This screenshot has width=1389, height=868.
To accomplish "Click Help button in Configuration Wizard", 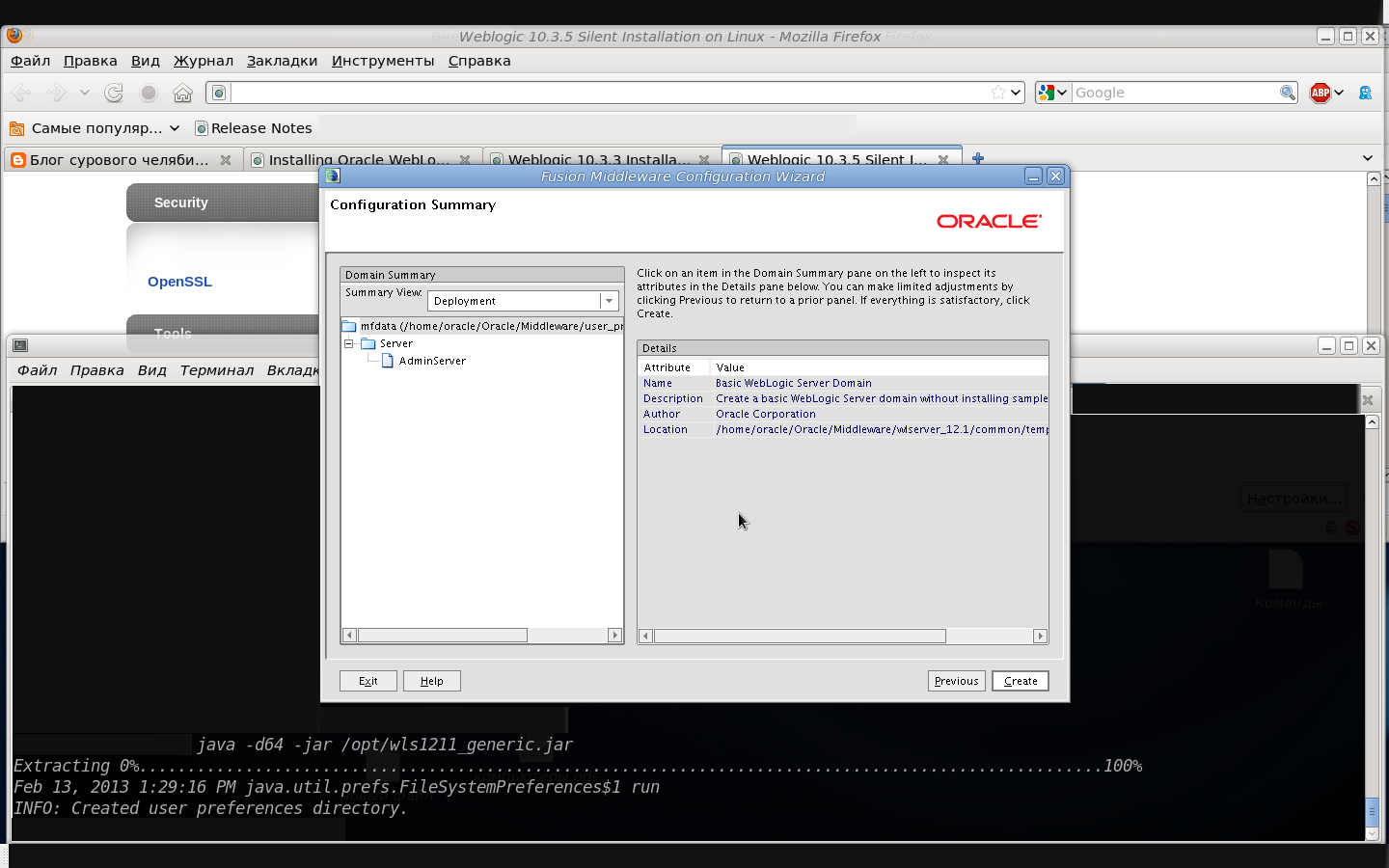I will [x=432, y=681].
